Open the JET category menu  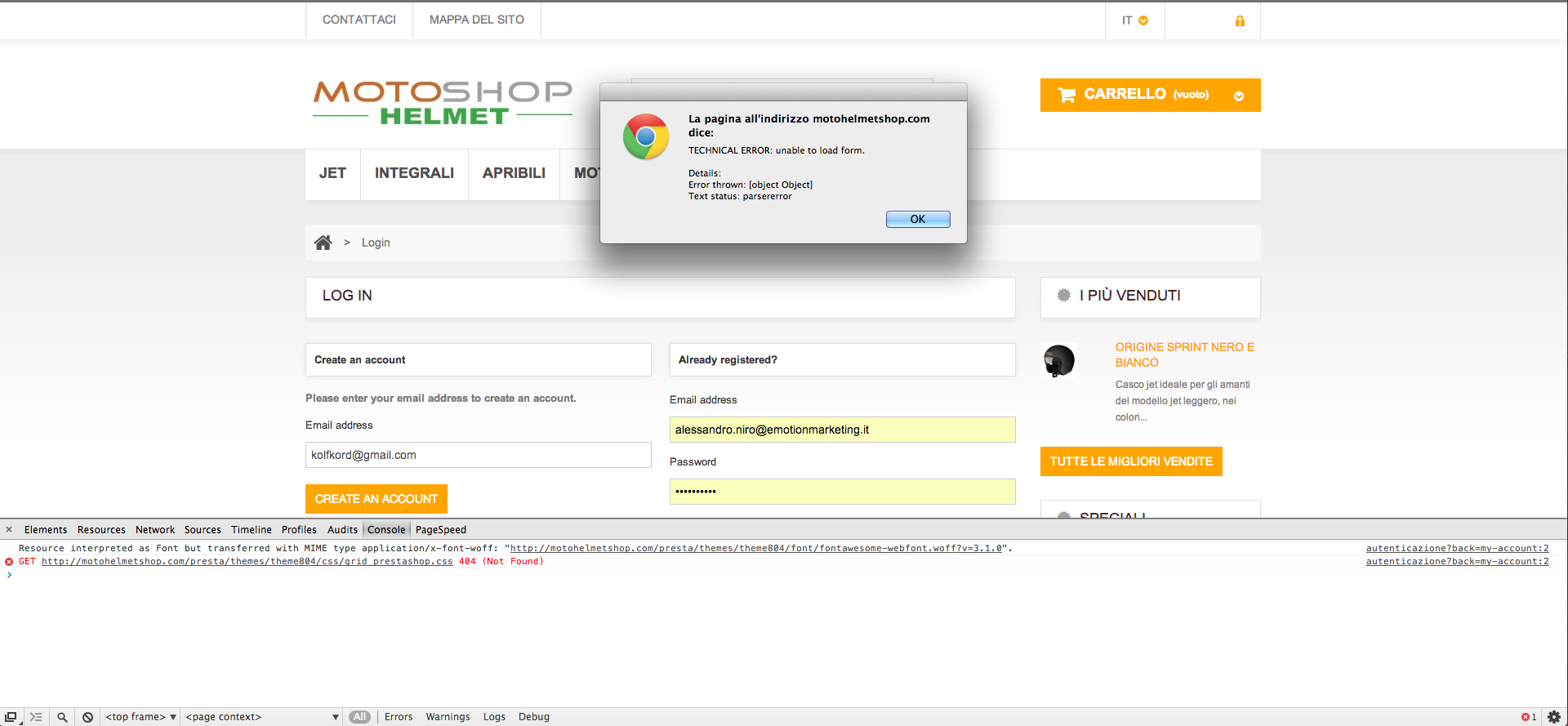332,173
